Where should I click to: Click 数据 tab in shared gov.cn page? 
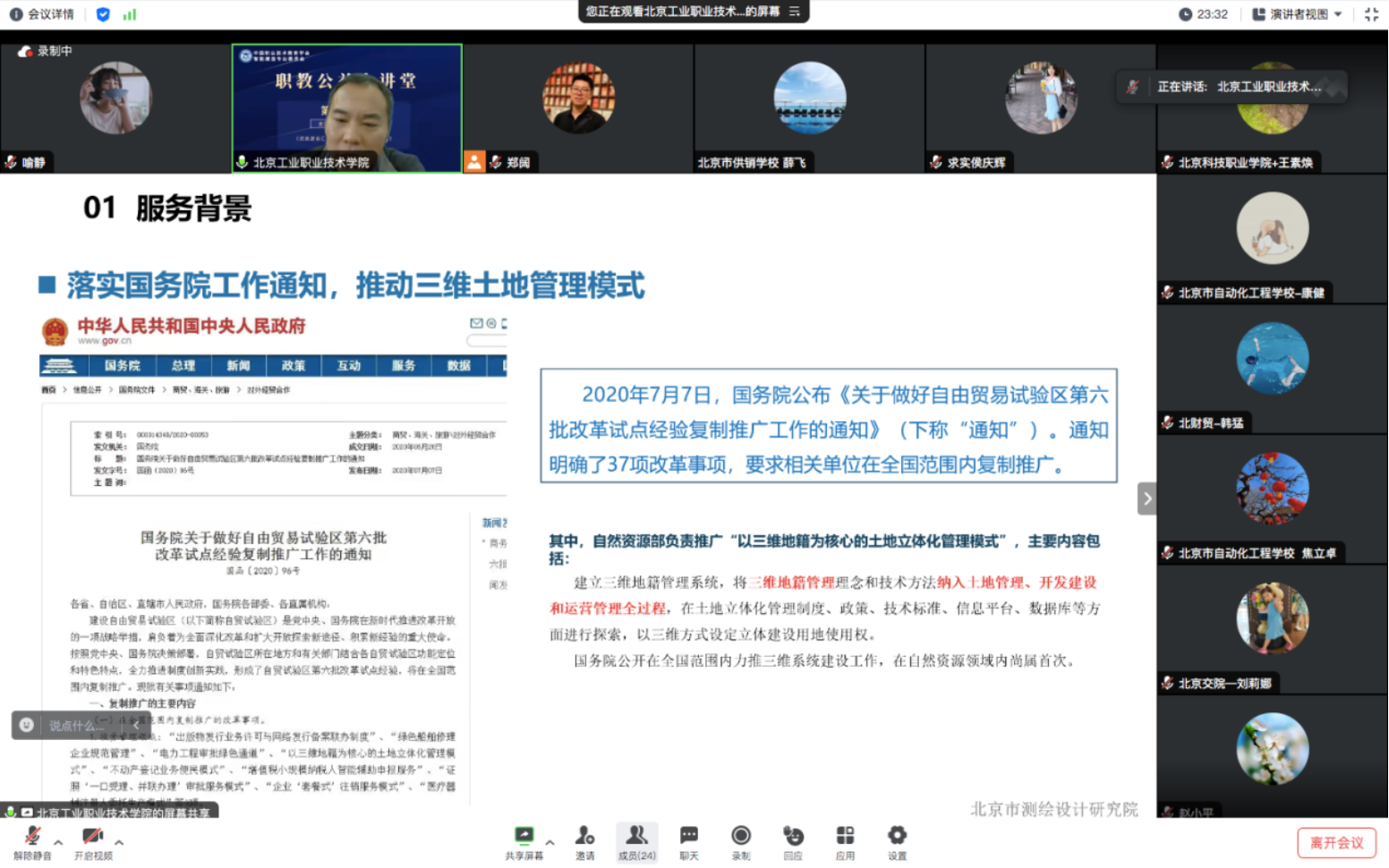point(459,365)
